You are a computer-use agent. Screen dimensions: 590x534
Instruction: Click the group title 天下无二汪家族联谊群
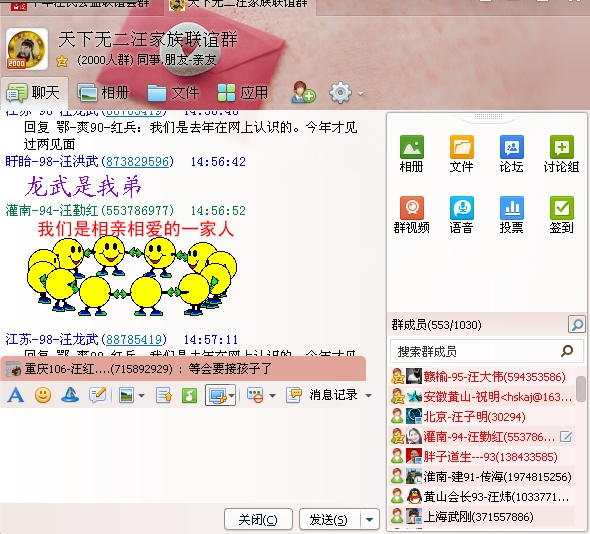point(148,39)
